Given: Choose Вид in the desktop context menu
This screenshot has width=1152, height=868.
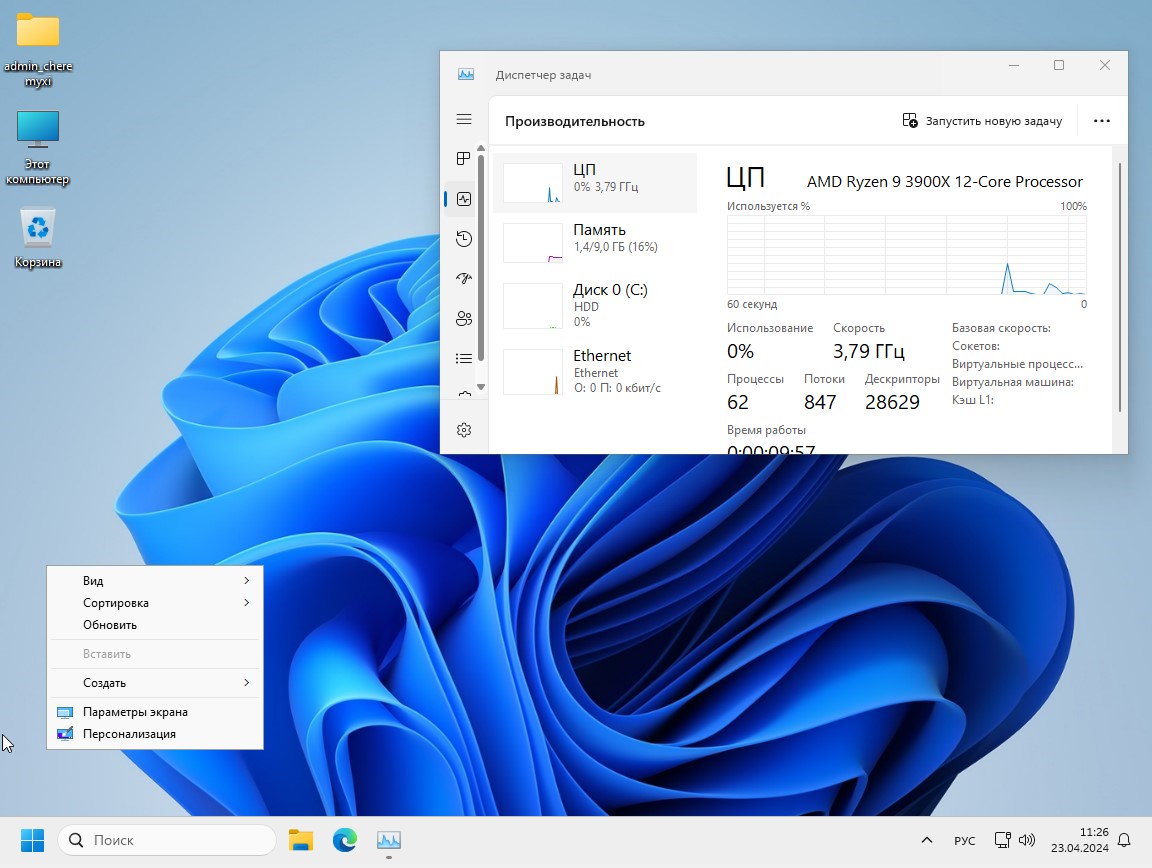Looking at the screenshot, I should pyautogui.click(x=155, y=581).
